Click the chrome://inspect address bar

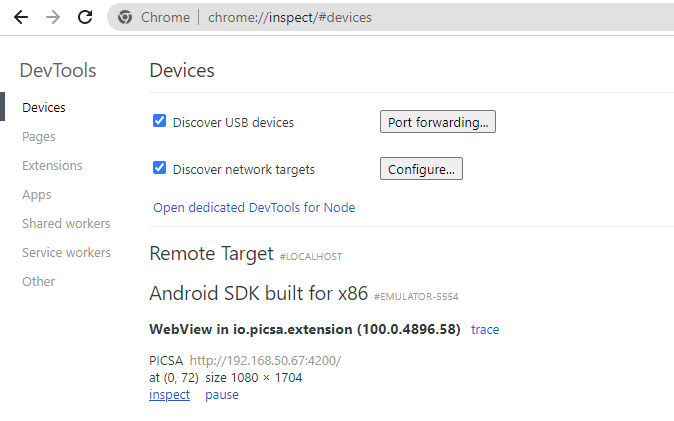click(400, 17)
